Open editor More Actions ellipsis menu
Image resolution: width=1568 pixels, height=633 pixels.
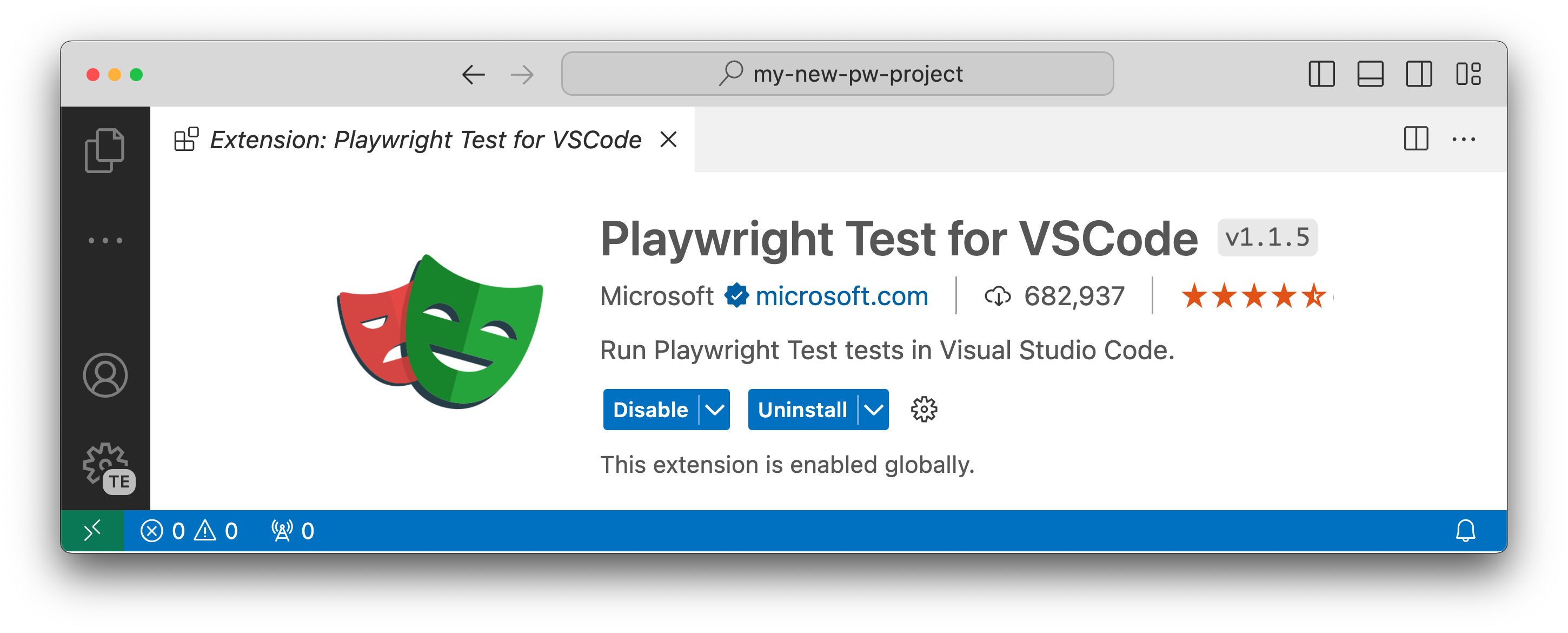tap(1463, 140)
